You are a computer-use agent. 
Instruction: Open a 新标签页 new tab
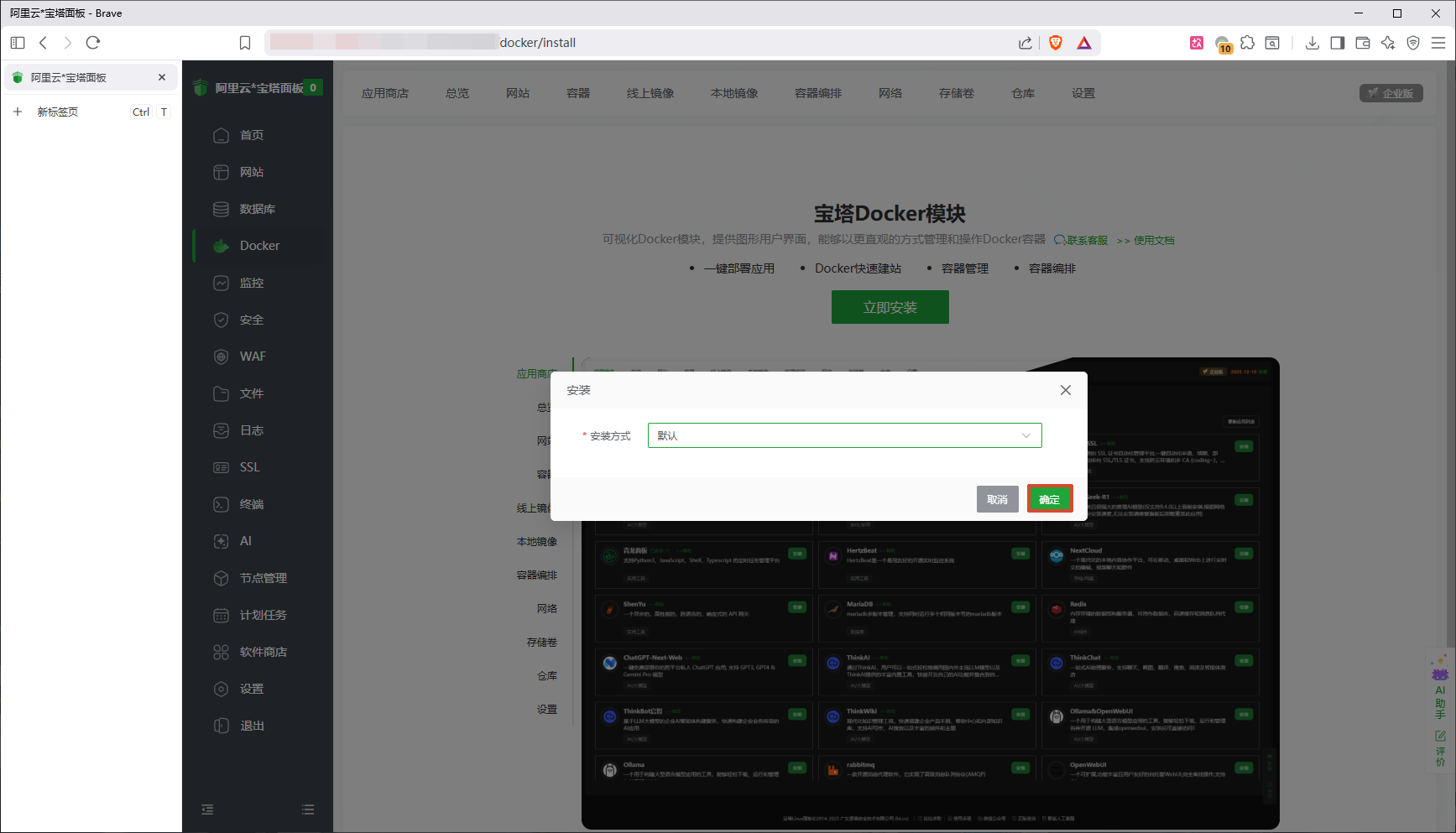pyautogui.click(x=91, y=112)
